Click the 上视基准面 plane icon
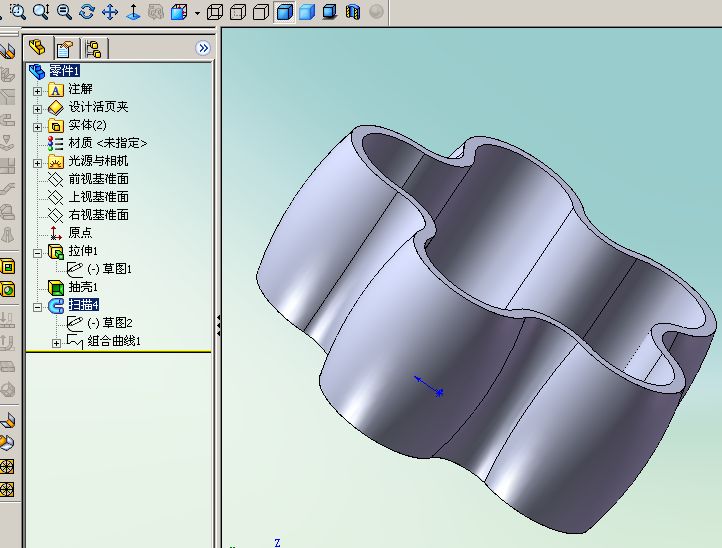The height and width of the screenshot is (548, 722). tap(56, 197)
